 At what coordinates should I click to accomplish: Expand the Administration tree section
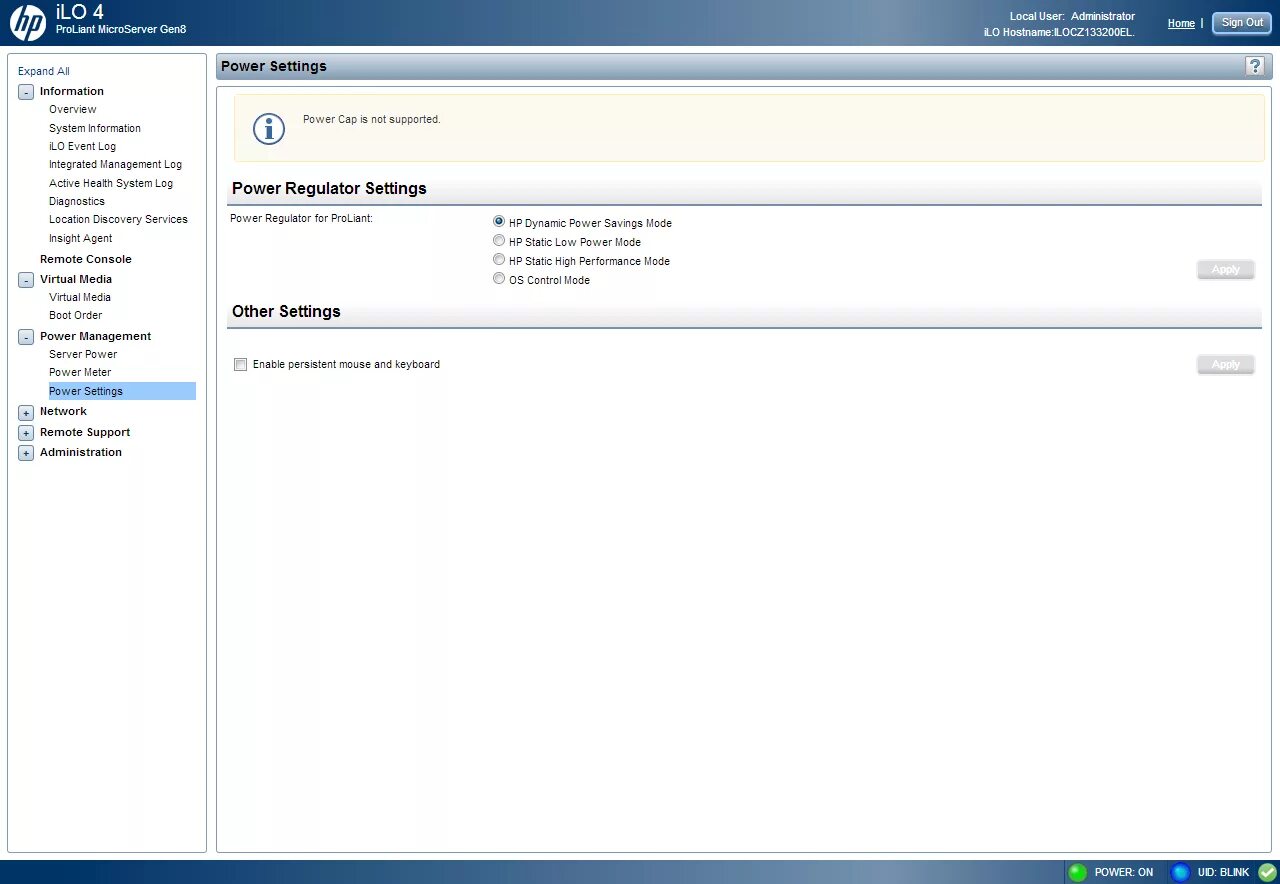point(26,453)
